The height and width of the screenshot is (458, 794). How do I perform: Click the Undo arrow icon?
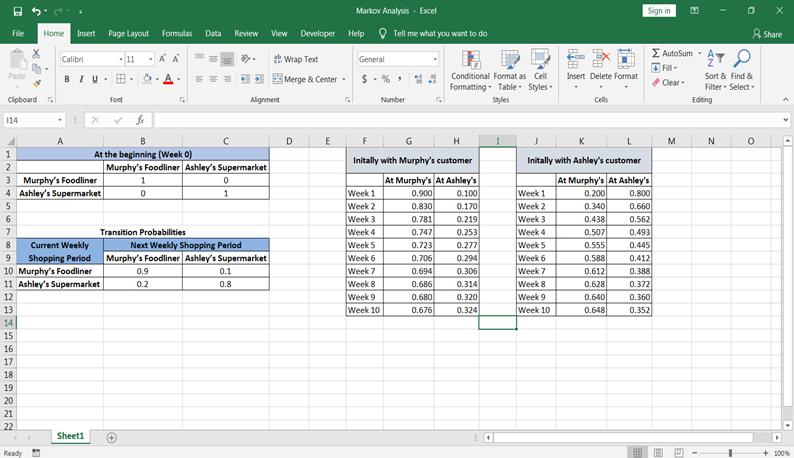36,11
